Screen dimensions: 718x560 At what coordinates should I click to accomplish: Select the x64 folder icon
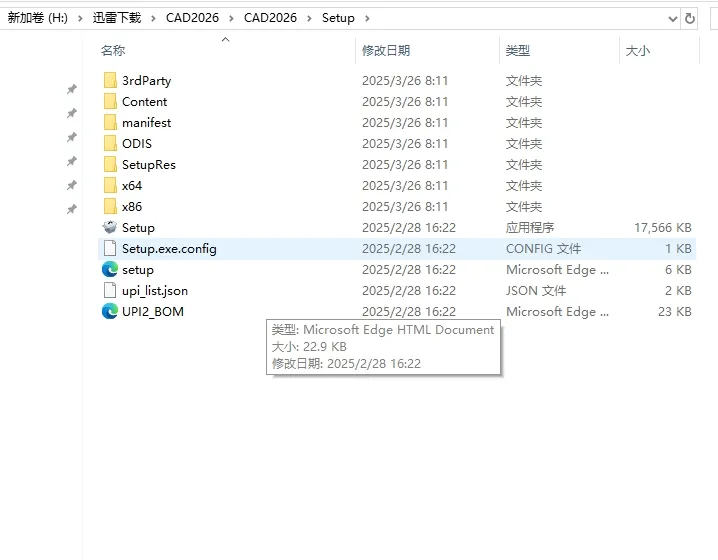[x=110, y=186]
